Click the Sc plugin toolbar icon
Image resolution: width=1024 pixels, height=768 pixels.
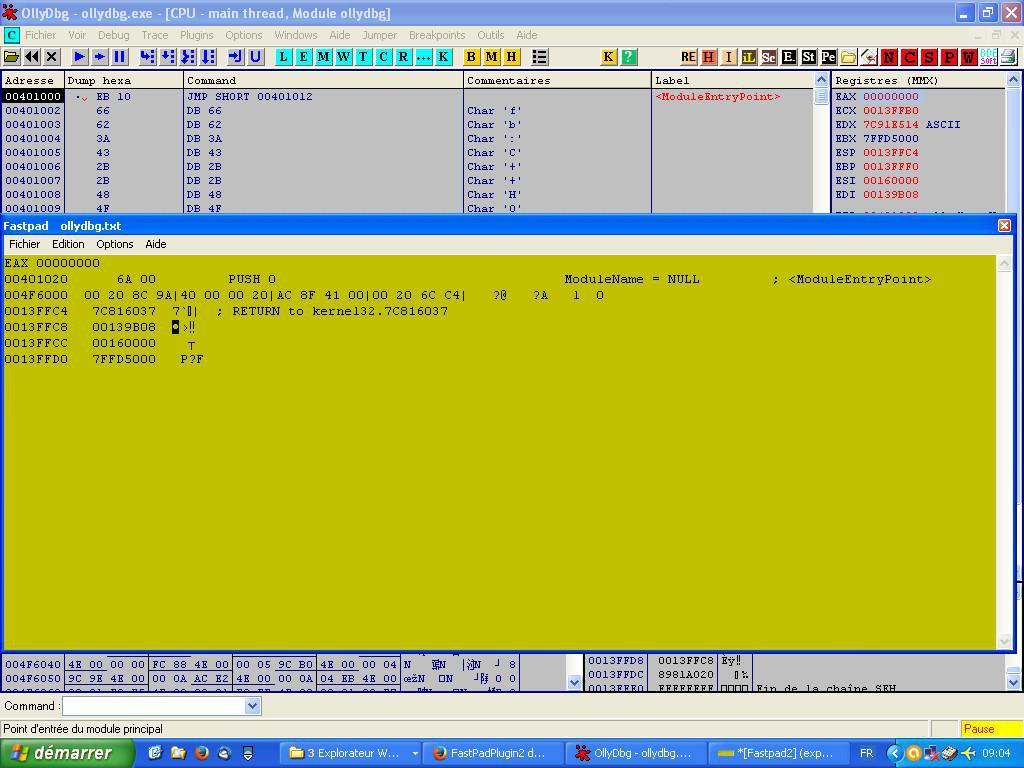pos(769,57)
